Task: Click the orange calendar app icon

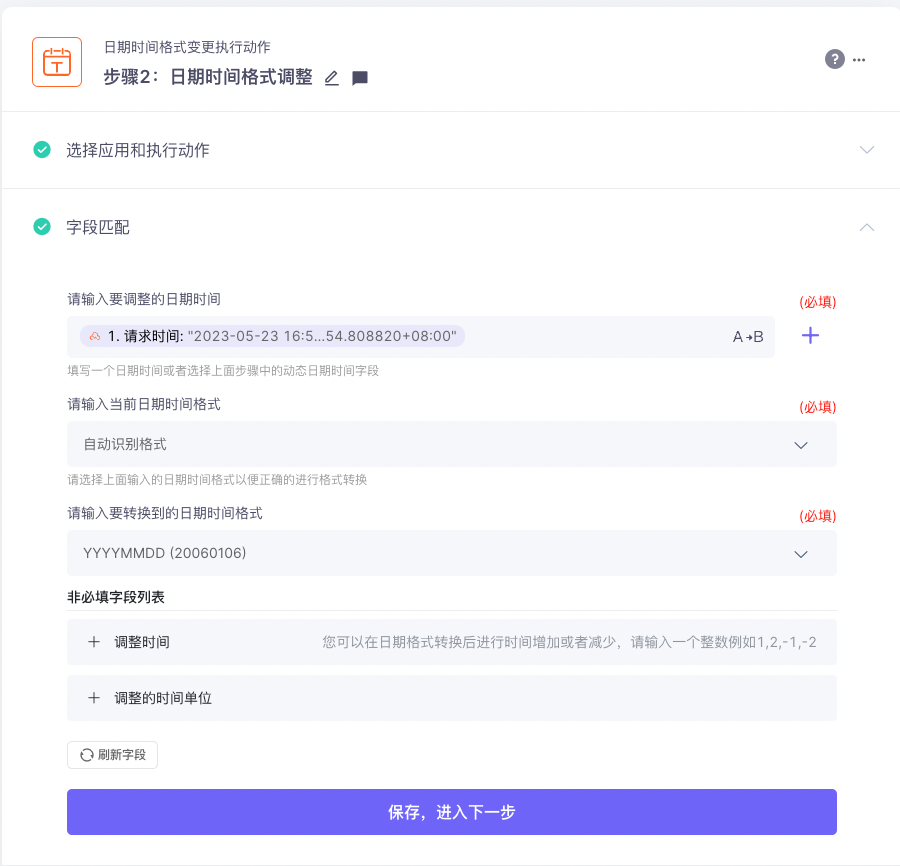Action: (x=57, y=62)
